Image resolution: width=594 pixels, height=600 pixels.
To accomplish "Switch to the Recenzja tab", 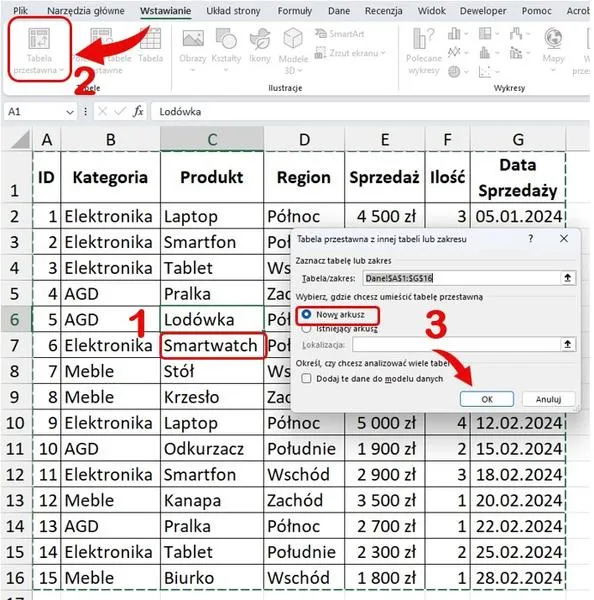I will [383, 11].
